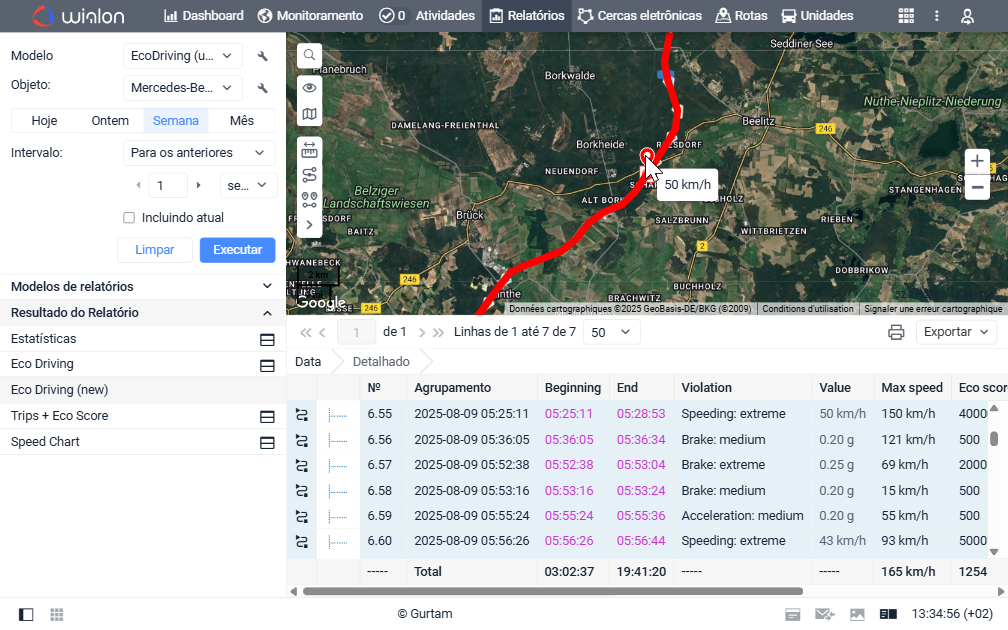This screenshot has width=1008, height=630.
Task: Open the apps grid icon in top bar
Action: [x=906, y=16]
